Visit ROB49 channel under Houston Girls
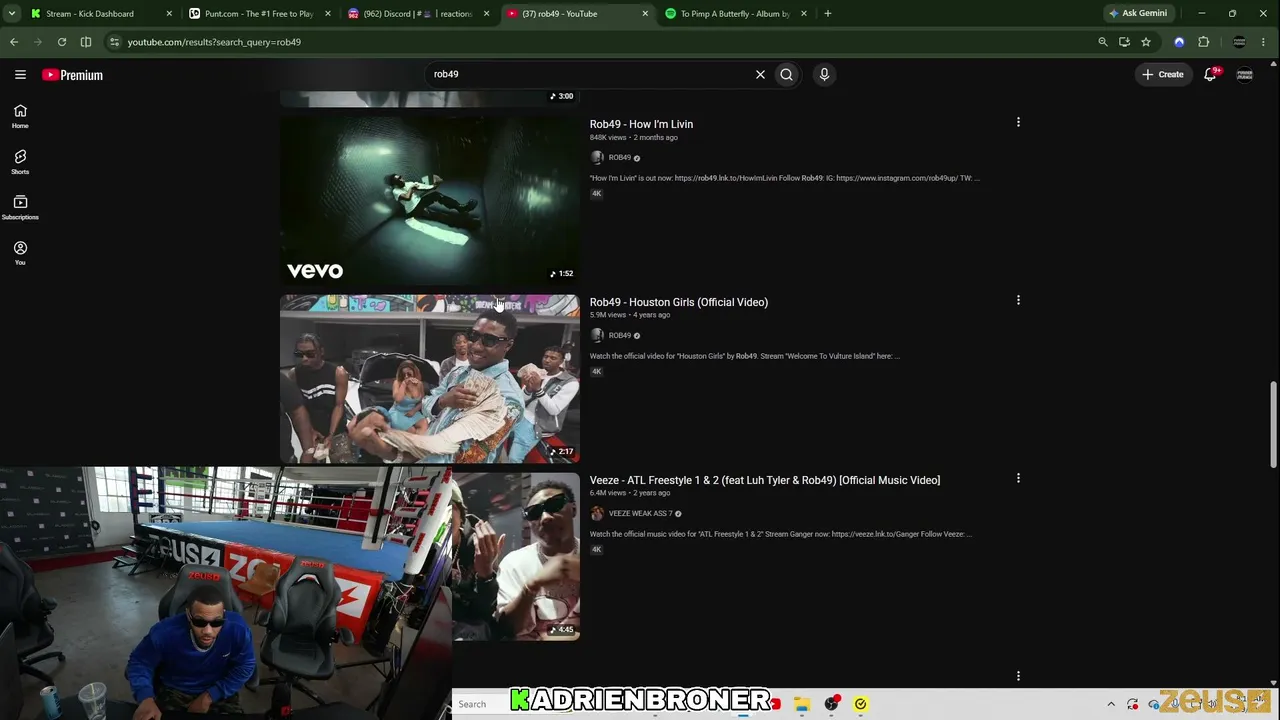The width and height of the screenshot is (1280, 720). click(x=620, y=336)
